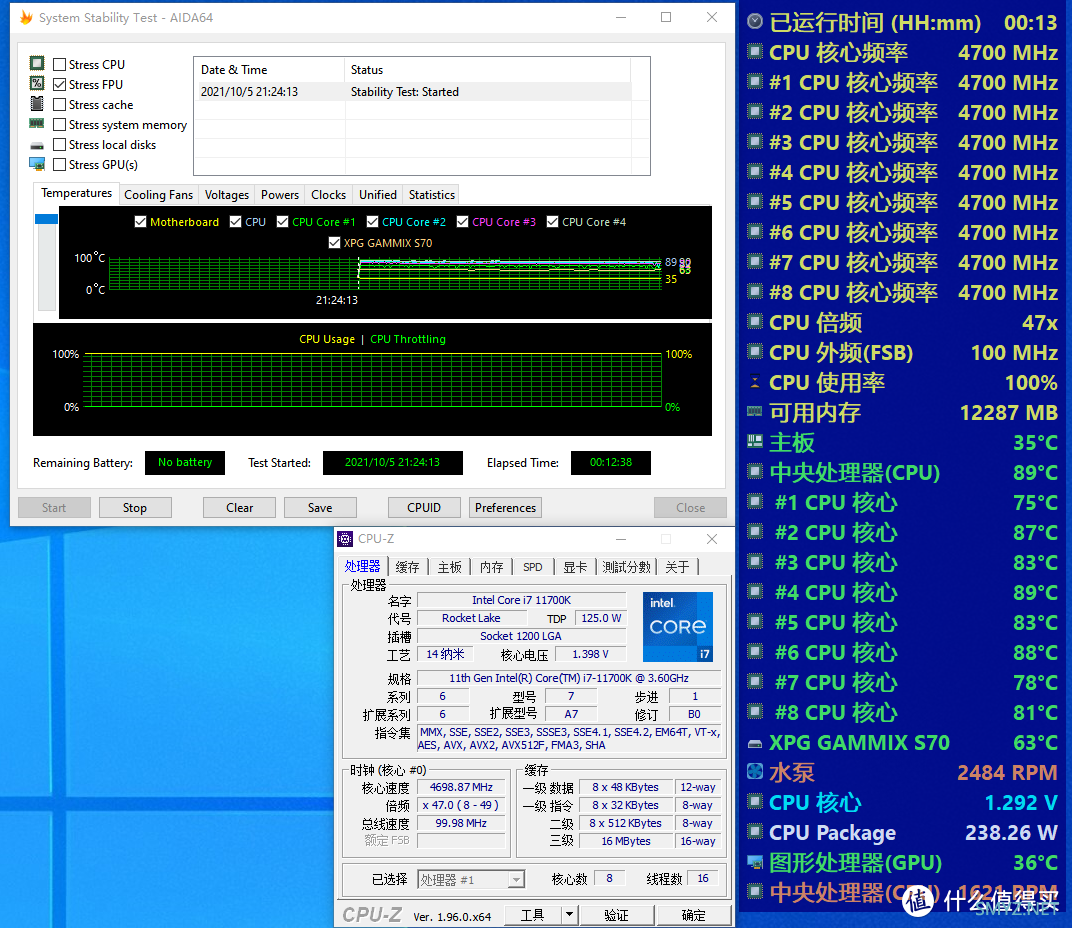Open the 显卡 tab in CPU-Z

574,567
